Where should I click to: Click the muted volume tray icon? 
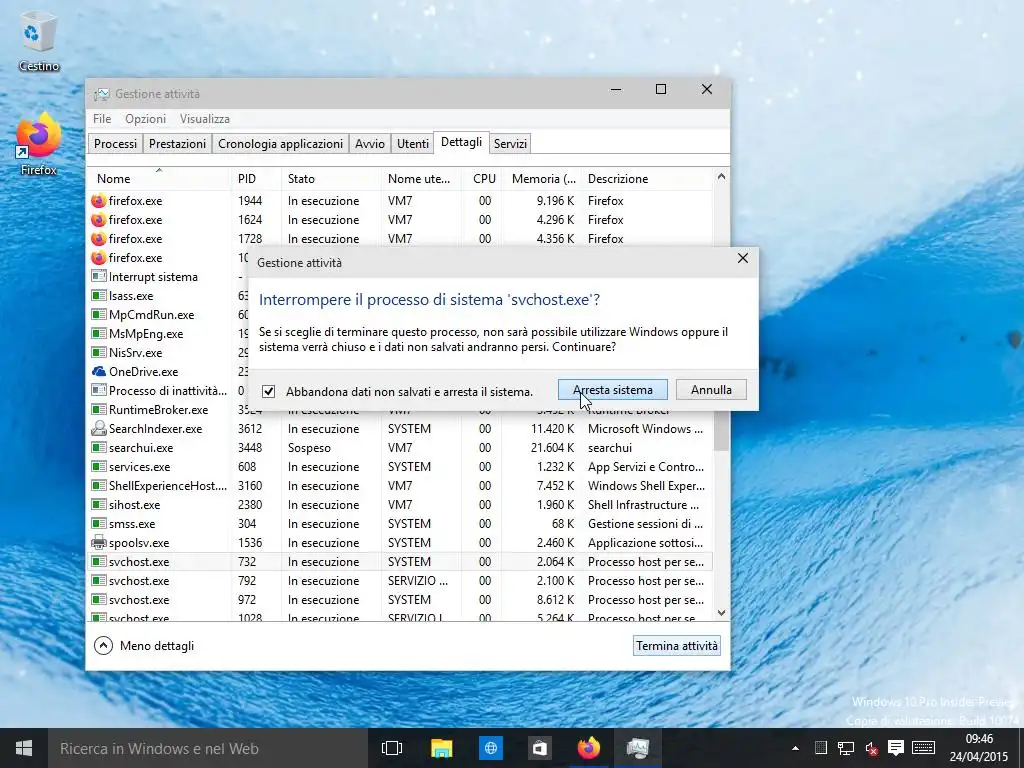(871, 748)
